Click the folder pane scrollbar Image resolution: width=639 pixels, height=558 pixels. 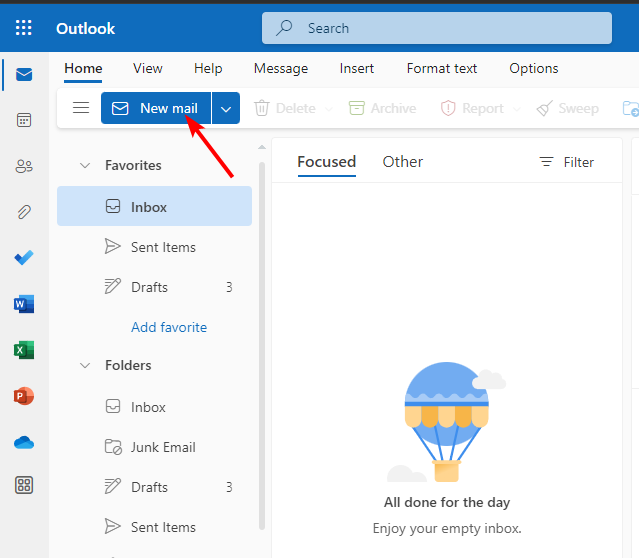[262, 346]
